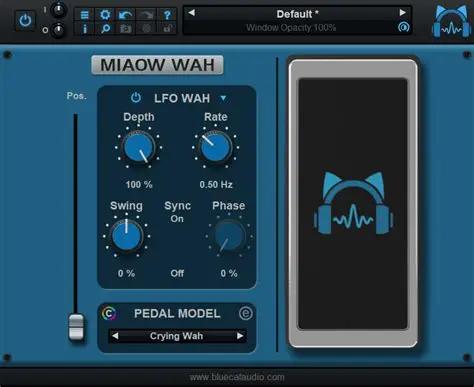
Task: Click the LFO WAH mode label
Action: point(182,98)
